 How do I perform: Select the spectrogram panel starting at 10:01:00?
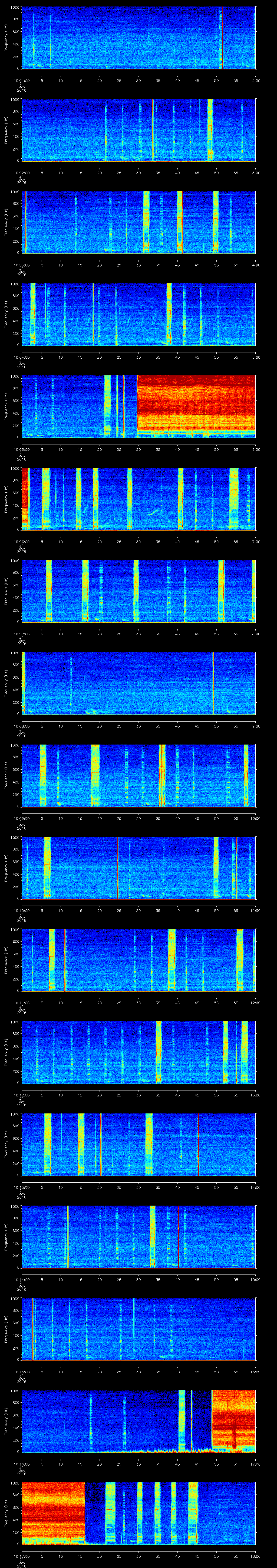point(139,38)
